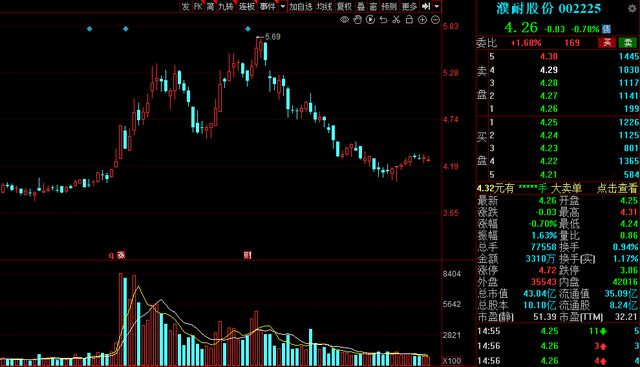Open the rightmost toolbar dropdown arrow
This screenshot has width=640, height=367.
[436, 6]
